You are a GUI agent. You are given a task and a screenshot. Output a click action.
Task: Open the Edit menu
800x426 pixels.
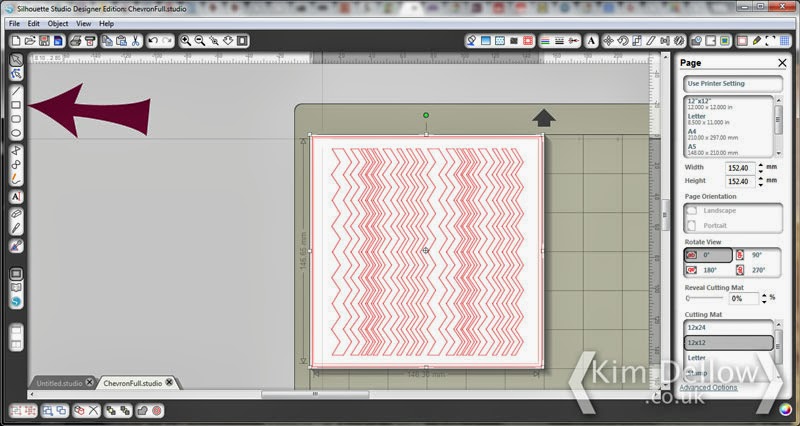(34, 23)
